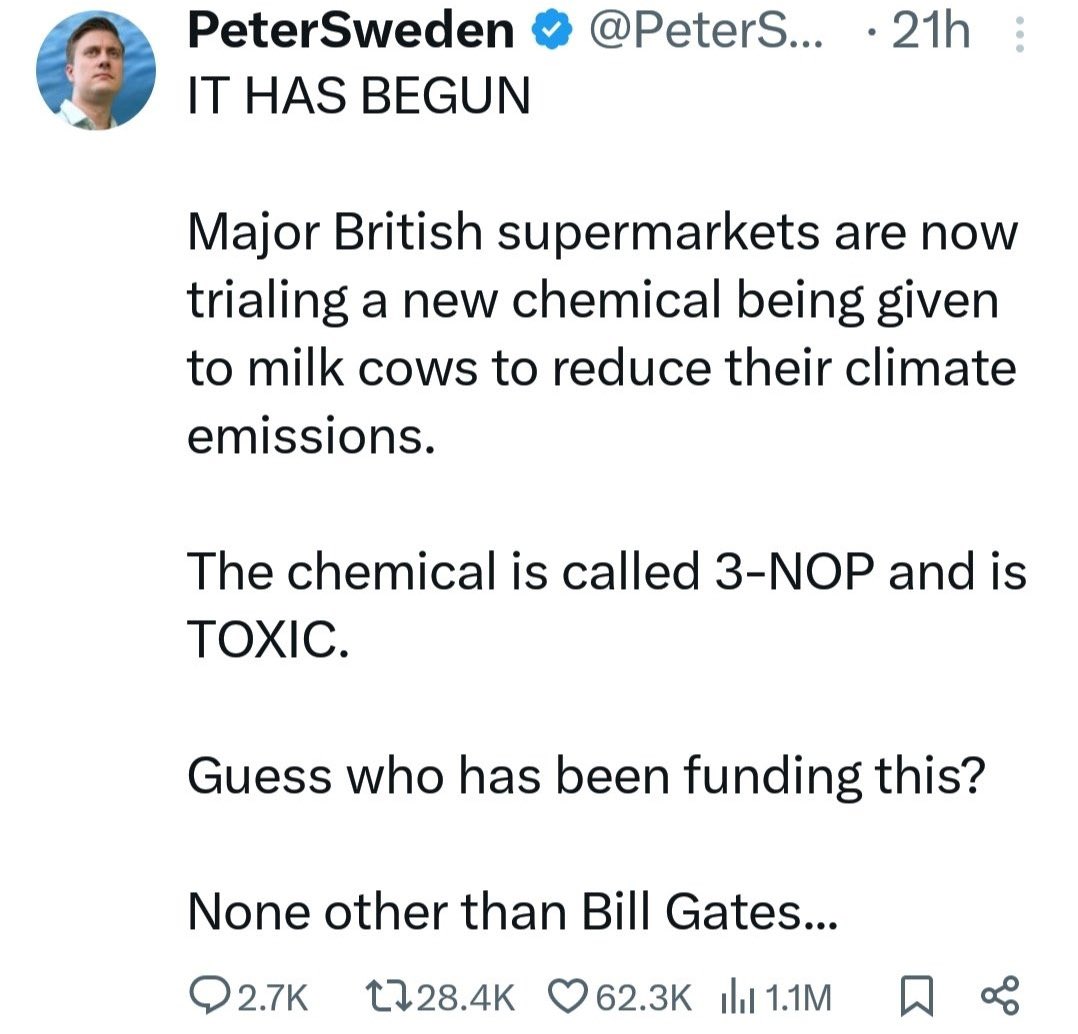Bookmark this tweet
Screen dimensions: 1078x1034
point(909,995)
